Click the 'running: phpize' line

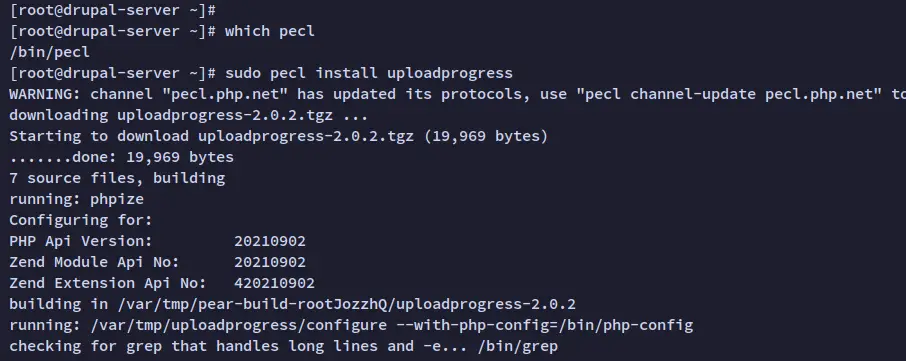(x=76, y=199)
